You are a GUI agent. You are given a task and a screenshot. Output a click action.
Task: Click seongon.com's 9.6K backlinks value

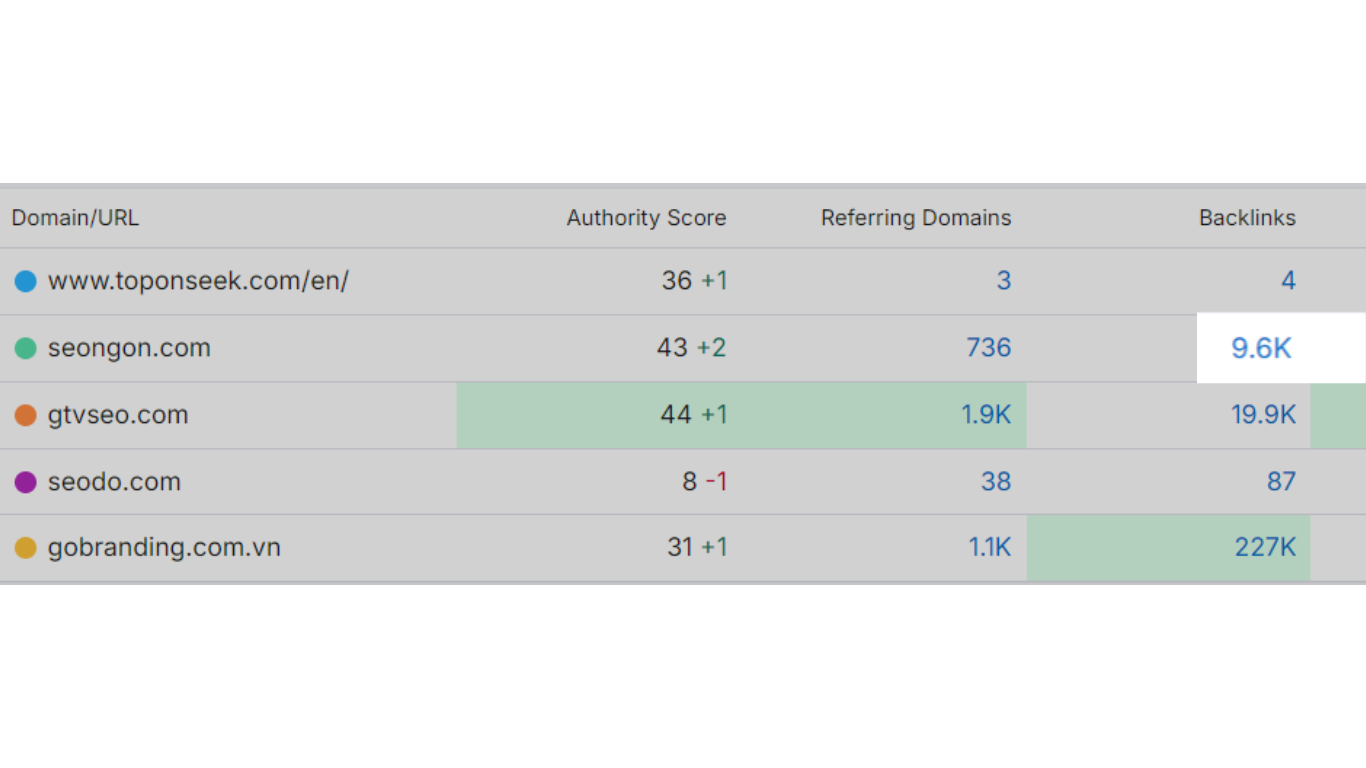tap(1261, 348)
